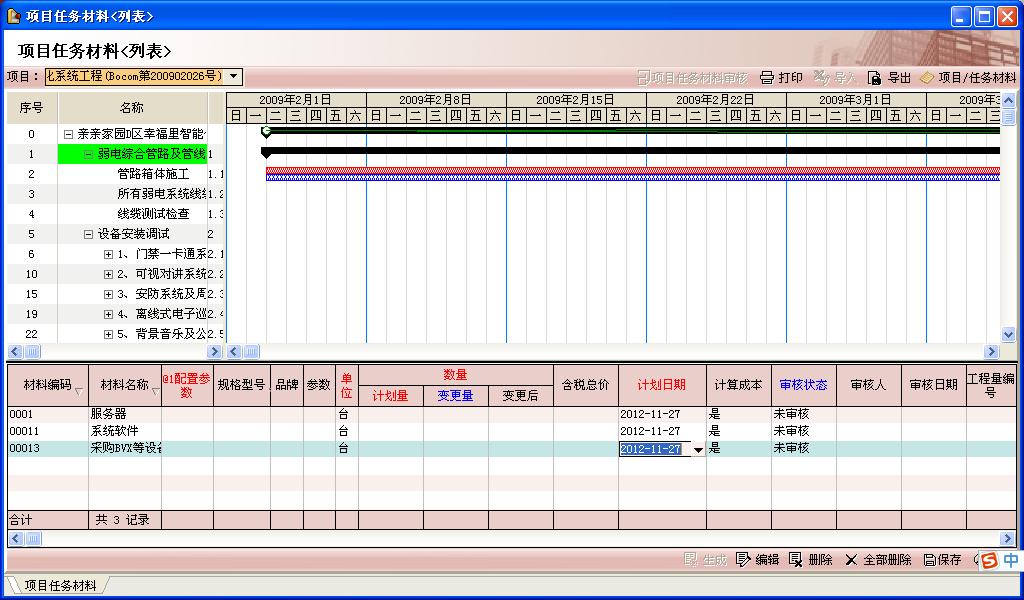Select the 管路箱体施工 task row

pyautogui.click(x=153, y=174)
